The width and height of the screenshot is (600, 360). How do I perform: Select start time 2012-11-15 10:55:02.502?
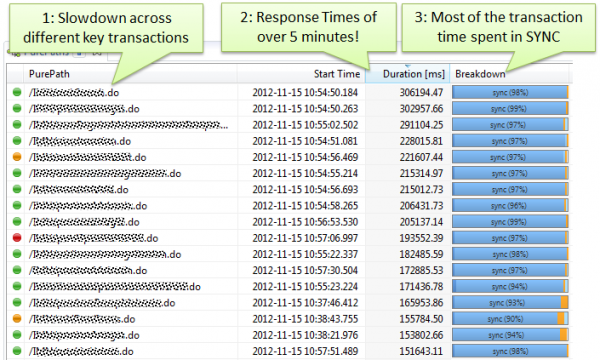point(305,125)
